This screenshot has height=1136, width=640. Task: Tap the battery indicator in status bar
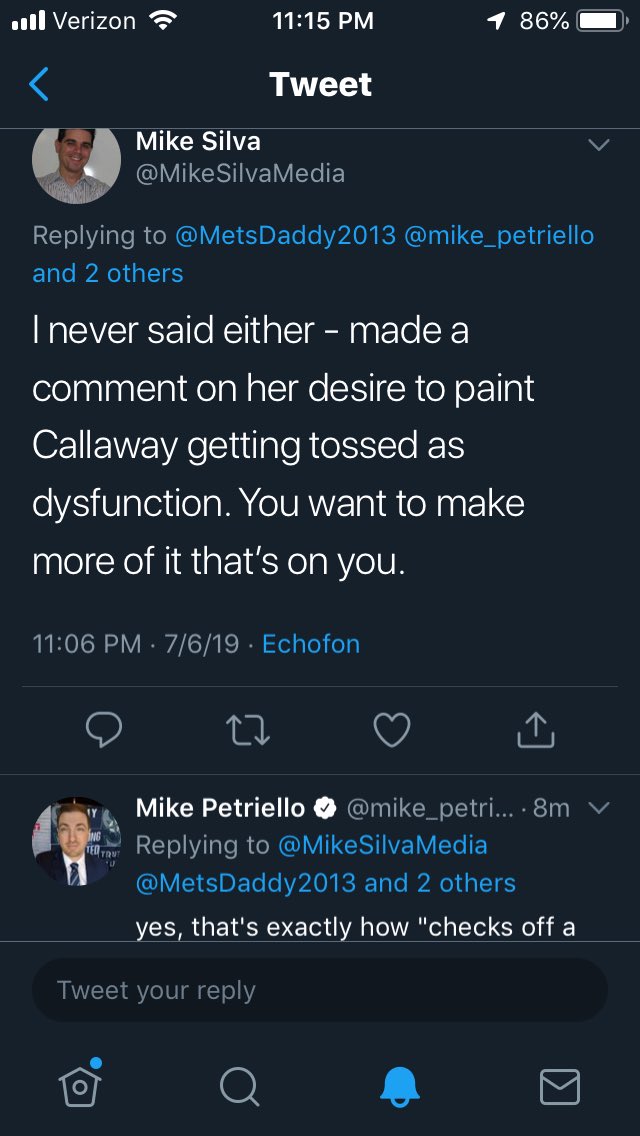[600, 20]
